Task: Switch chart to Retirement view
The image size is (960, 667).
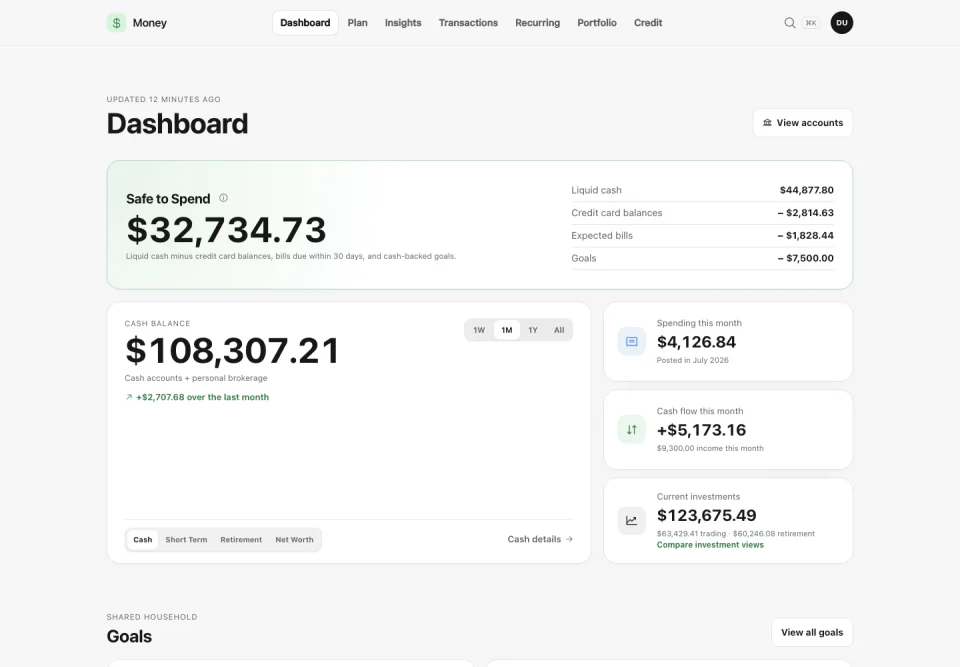Action: click(x=241, y=540)
